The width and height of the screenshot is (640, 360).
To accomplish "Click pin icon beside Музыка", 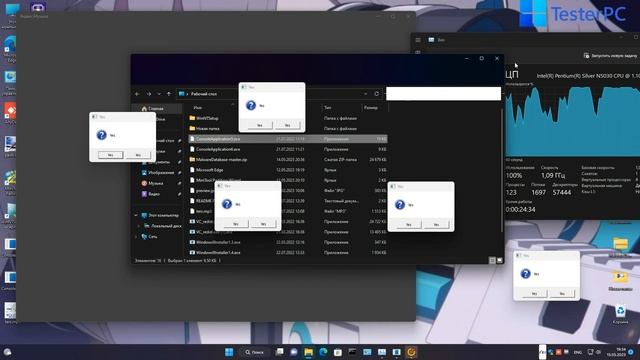I will click(179, 183).
